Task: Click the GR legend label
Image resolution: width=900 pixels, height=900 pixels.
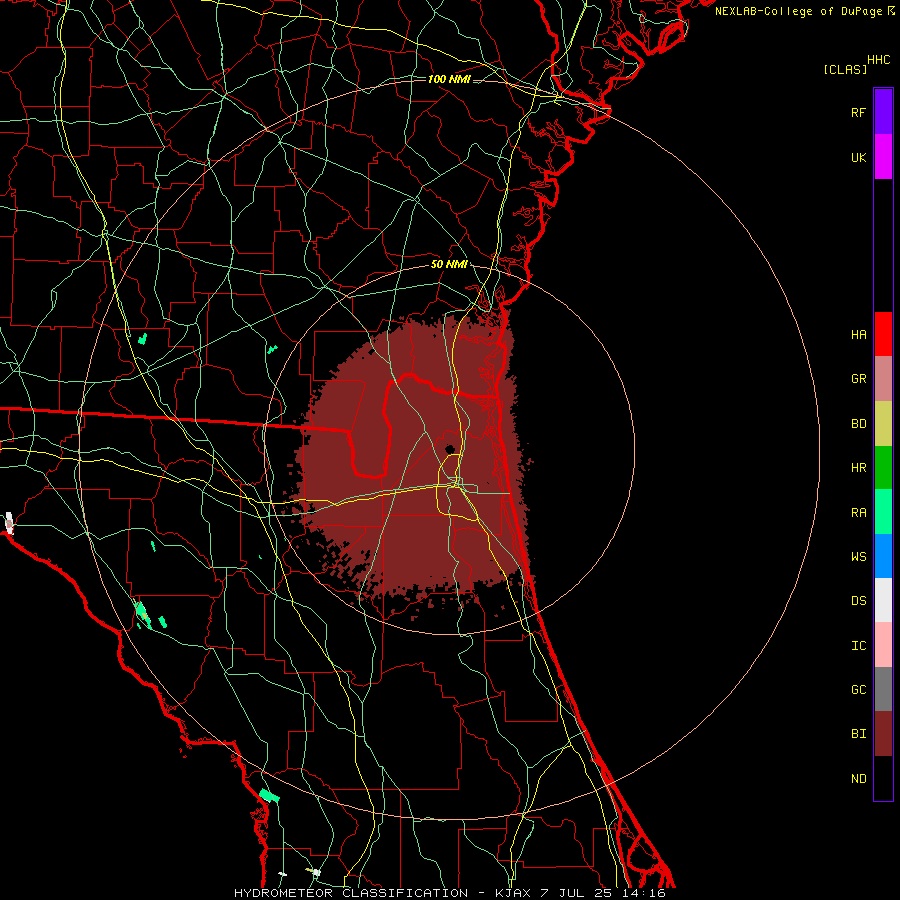Action: click(x=858, y=379)
